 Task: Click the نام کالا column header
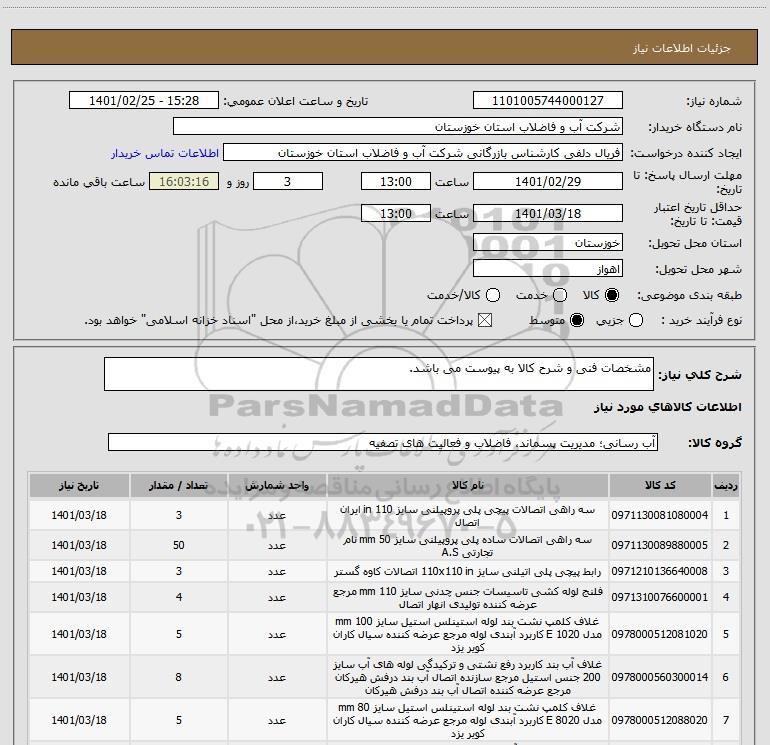468,485
